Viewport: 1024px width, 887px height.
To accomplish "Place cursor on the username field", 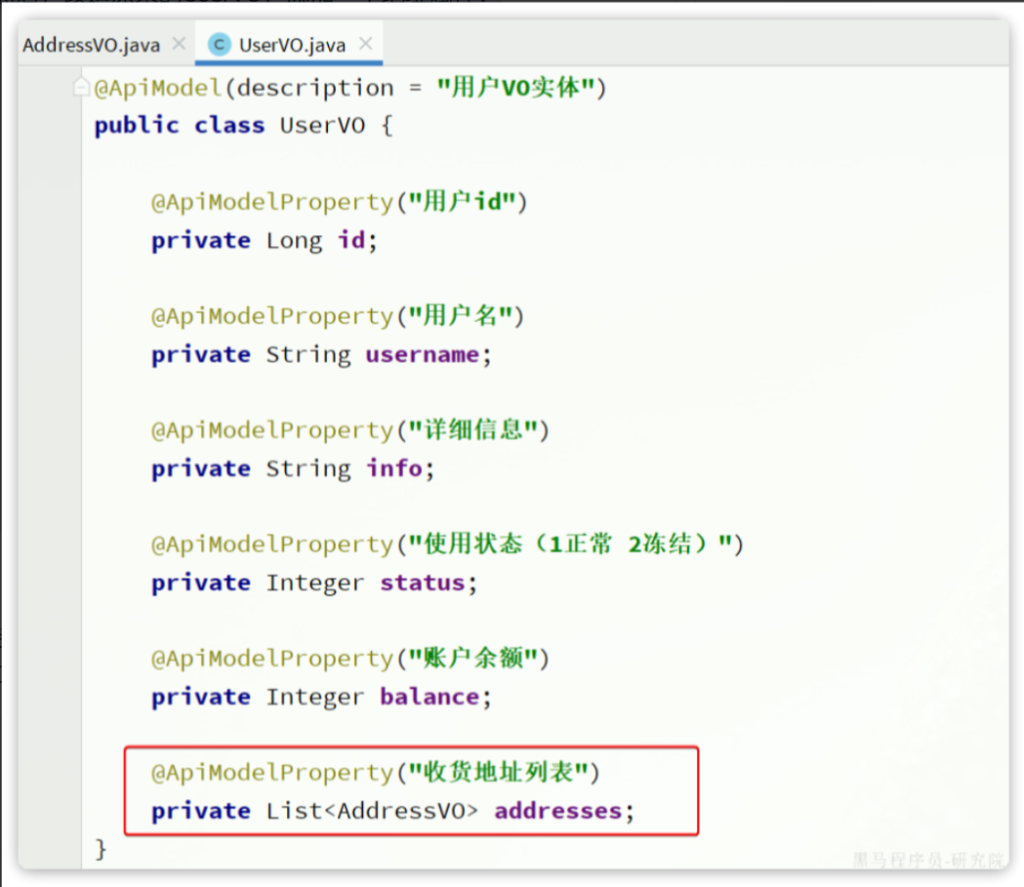I will [x=422, y=355].
